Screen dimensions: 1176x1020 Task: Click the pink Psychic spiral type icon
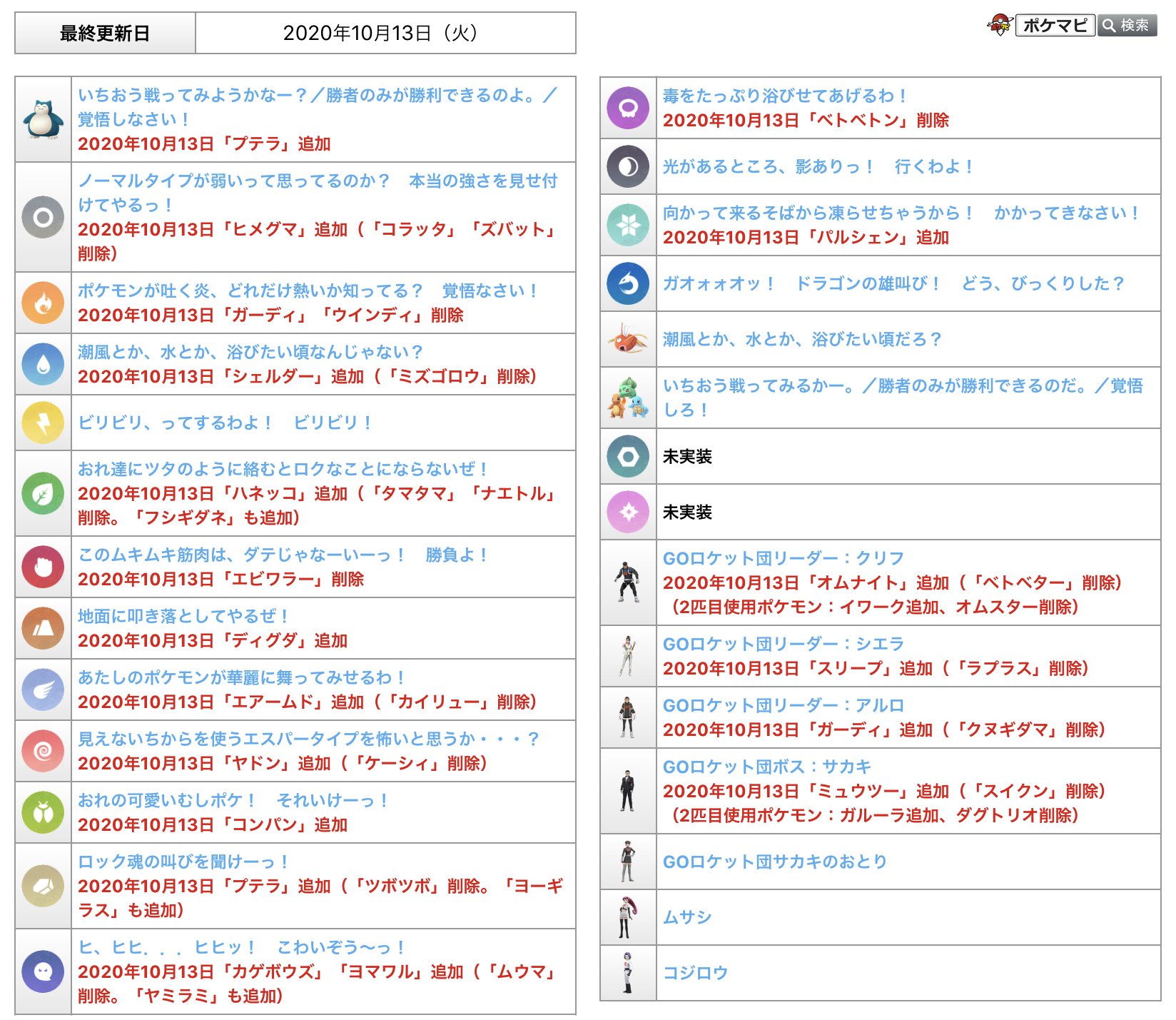coord(43,751)
